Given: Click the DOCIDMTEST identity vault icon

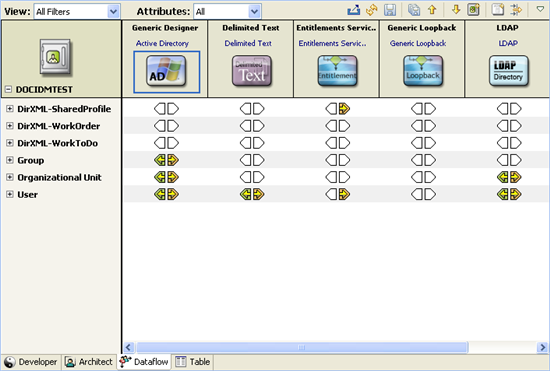Looking at the screenshot, I should (x=55, y=57).
